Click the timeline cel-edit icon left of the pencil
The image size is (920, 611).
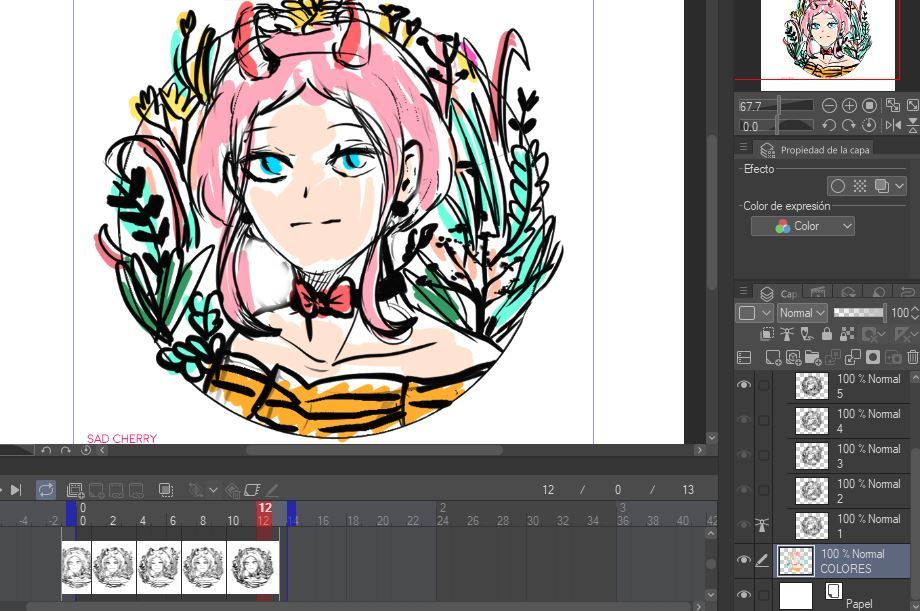point(252,490)
